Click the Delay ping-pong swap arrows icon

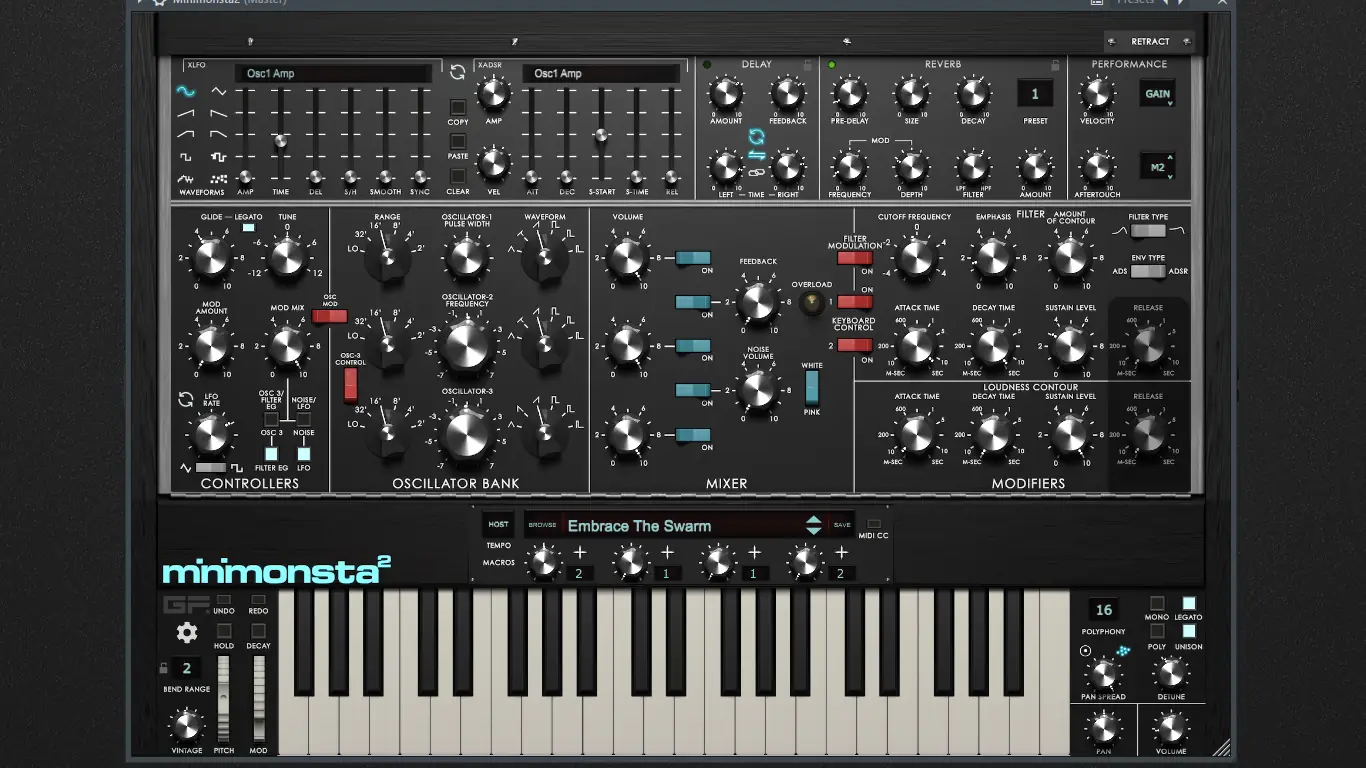pos(757,155)
